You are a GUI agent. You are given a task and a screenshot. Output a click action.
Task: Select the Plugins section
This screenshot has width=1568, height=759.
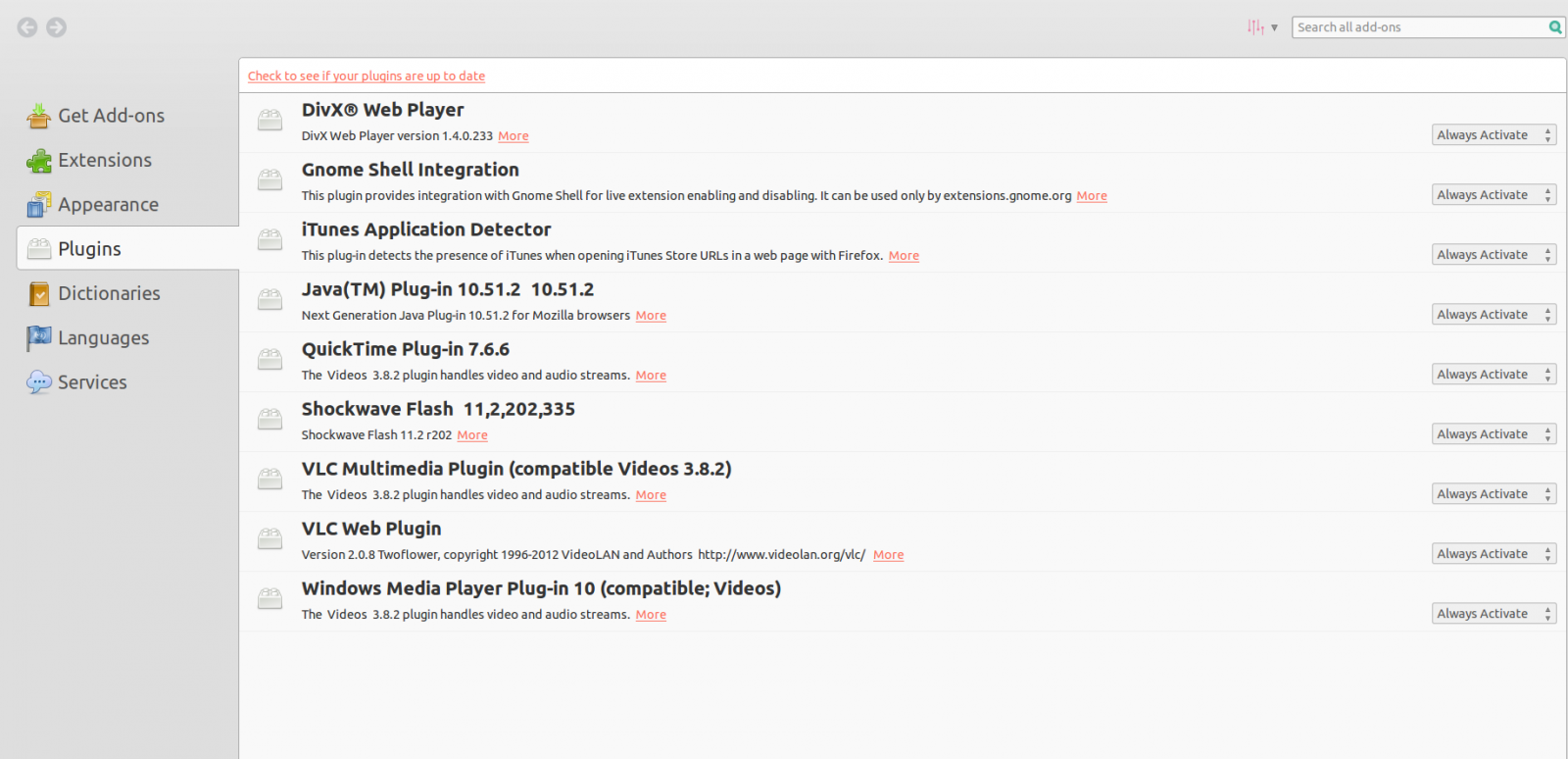127,248
